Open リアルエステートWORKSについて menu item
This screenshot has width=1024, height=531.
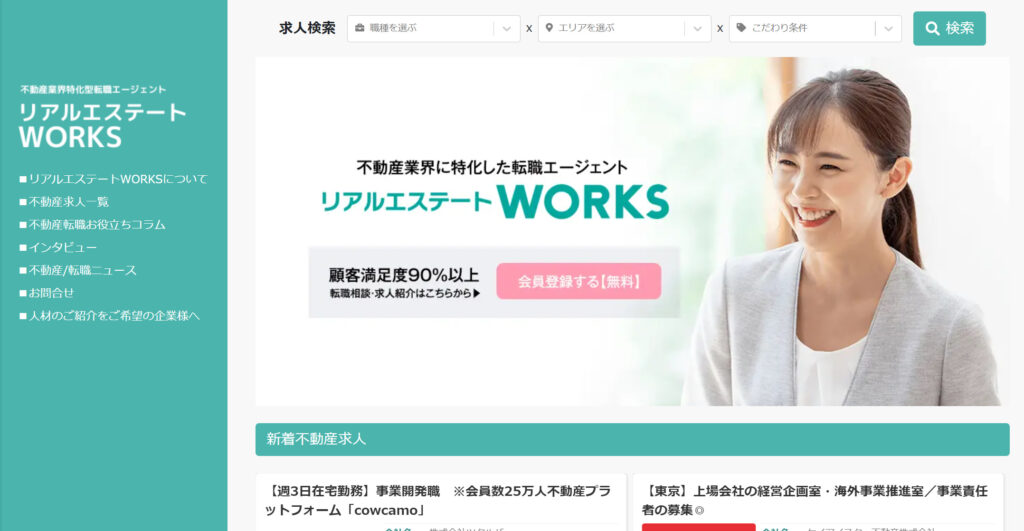pos(114,179)
